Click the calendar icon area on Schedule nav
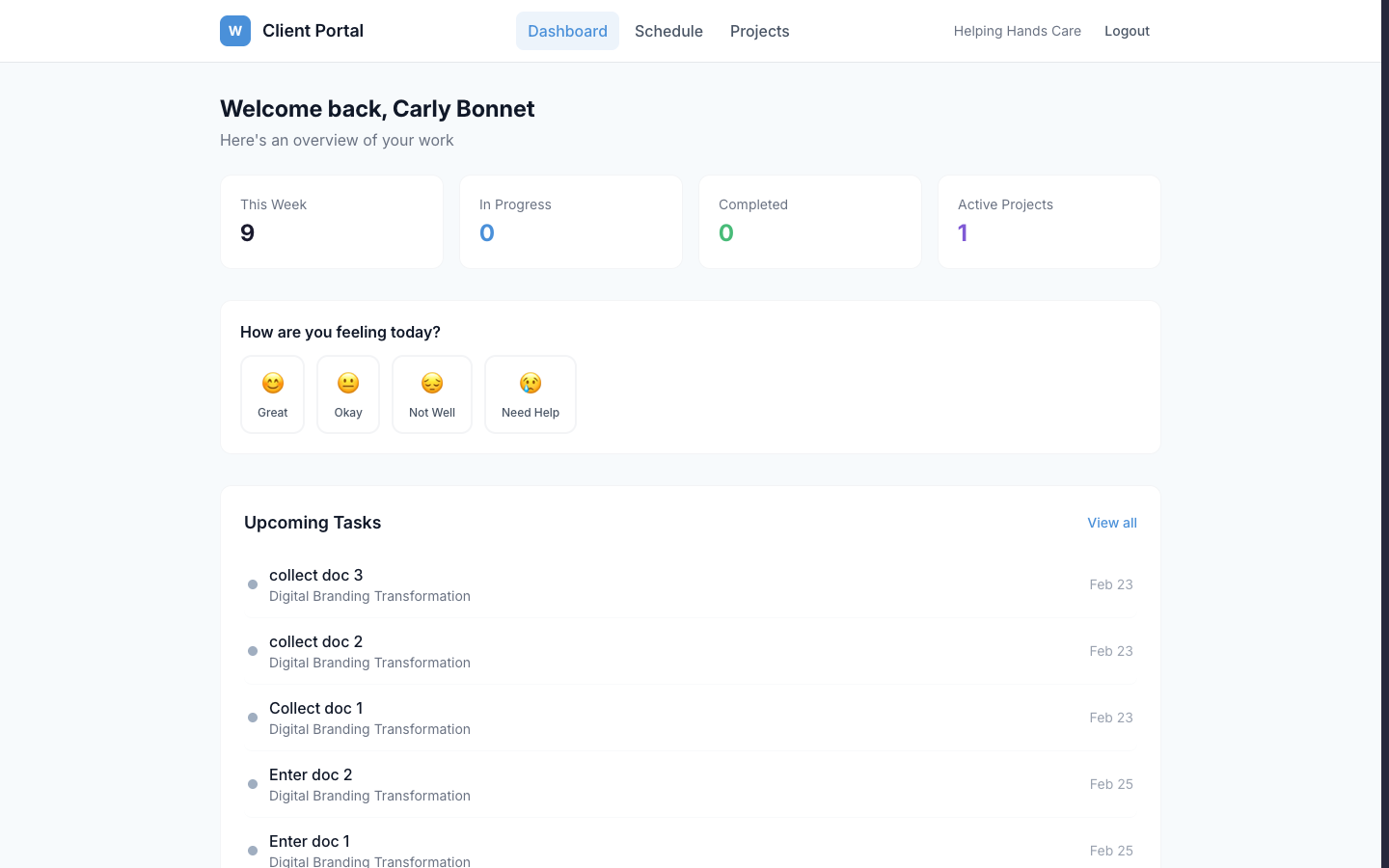The width and height of the screenshot is (1389, 868). coord(668,31)
